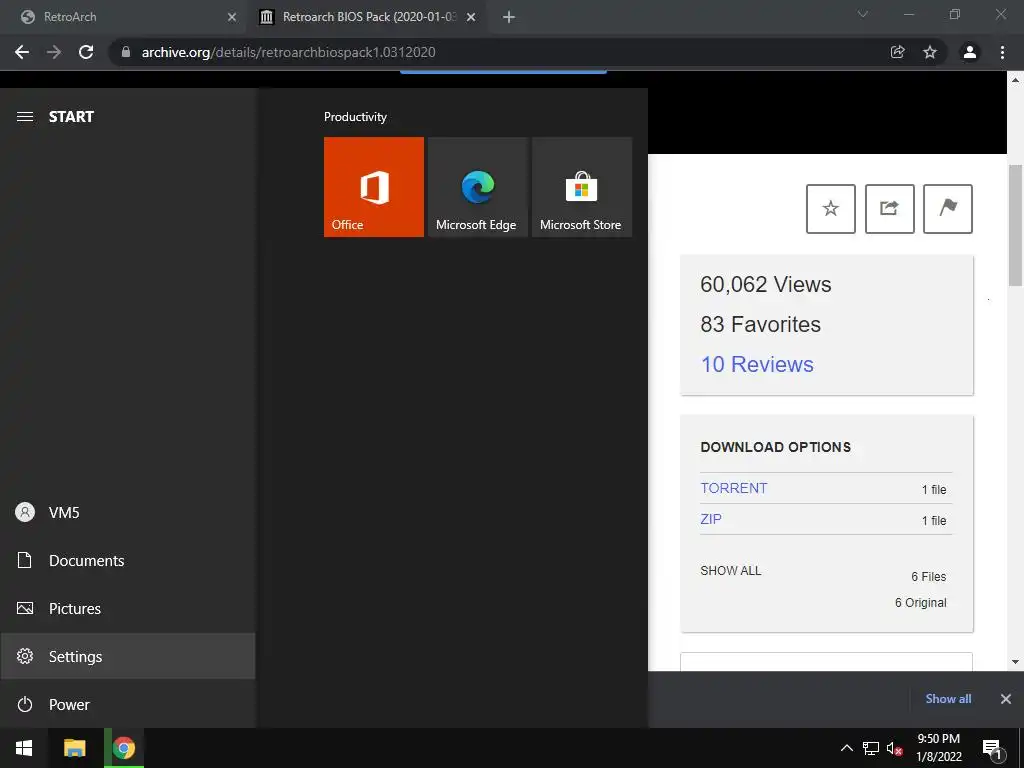1024x768 pixels.
Task: Share this page from the address bar
Action: click(898, 52)
